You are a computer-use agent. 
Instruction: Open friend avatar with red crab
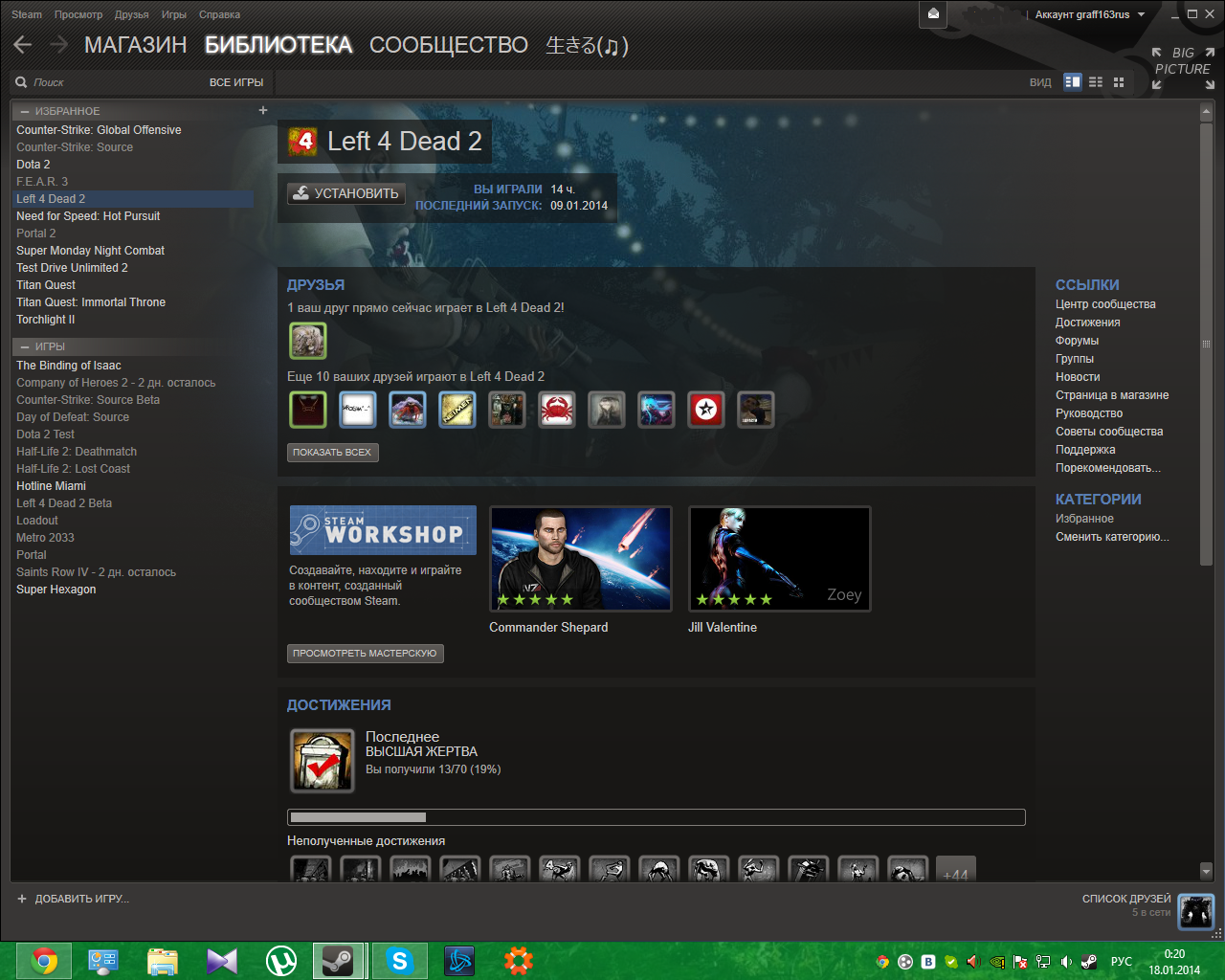pyautogui.click(x=557, y=410)
